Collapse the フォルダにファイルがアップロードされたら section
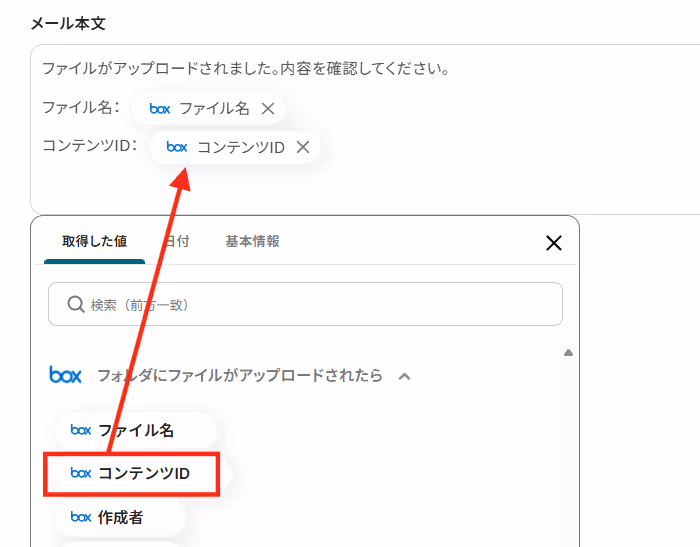Viewport: 700px width, 547px height. tap(404, 376)
